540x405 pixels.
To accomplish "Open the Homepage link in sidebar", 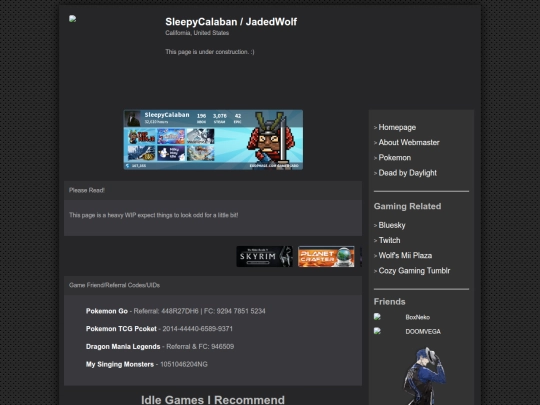I will pos(397,127).
